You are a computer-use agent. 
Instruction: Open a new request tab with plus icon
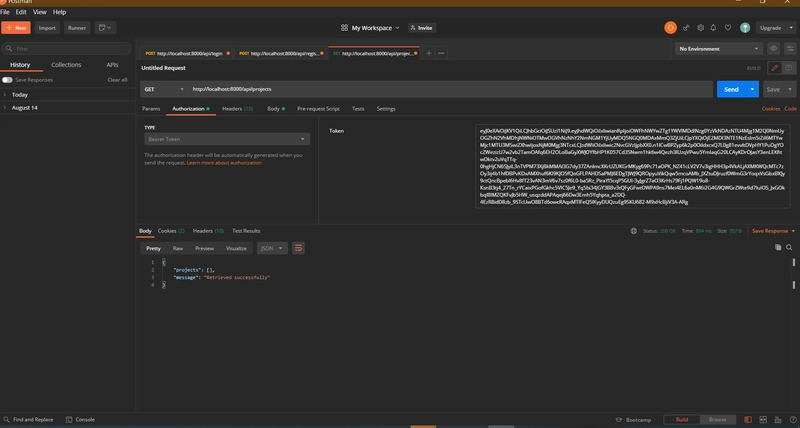click(429, 53)
